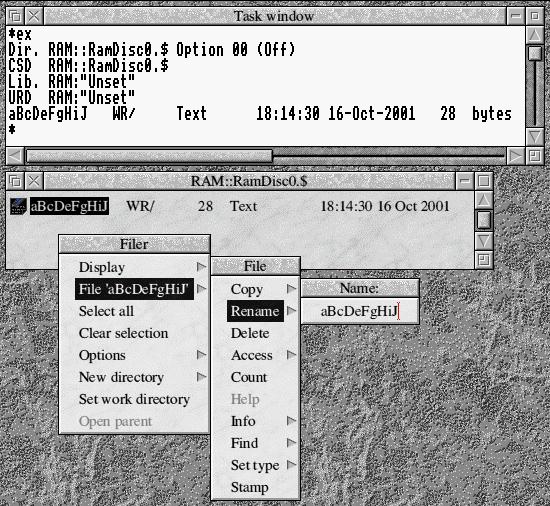The image size is (550, 506).
Task: Click Task window scroll up arrow
Action: pyautogui.click(x=535, y=35)
